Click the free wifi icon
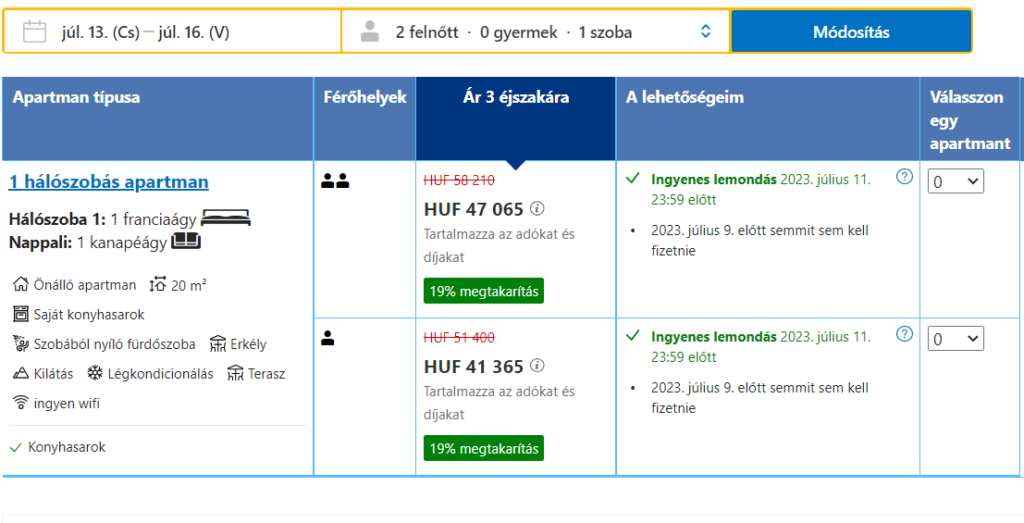The width and height of the screenshot is (1024, 523). click(x=21, y=403)
